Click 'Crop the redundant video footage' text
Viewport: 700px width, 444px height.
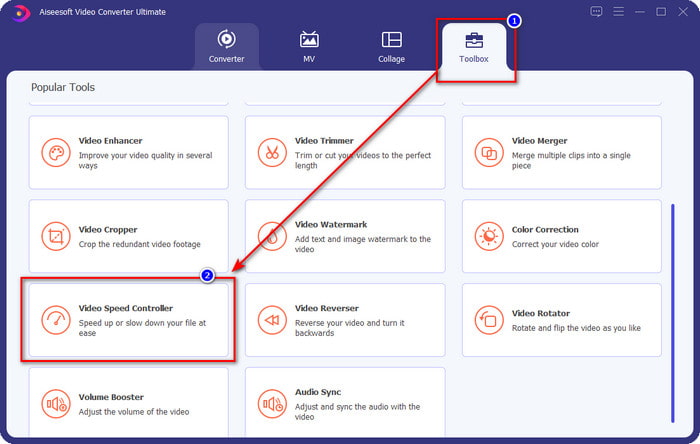coord(139,244)
